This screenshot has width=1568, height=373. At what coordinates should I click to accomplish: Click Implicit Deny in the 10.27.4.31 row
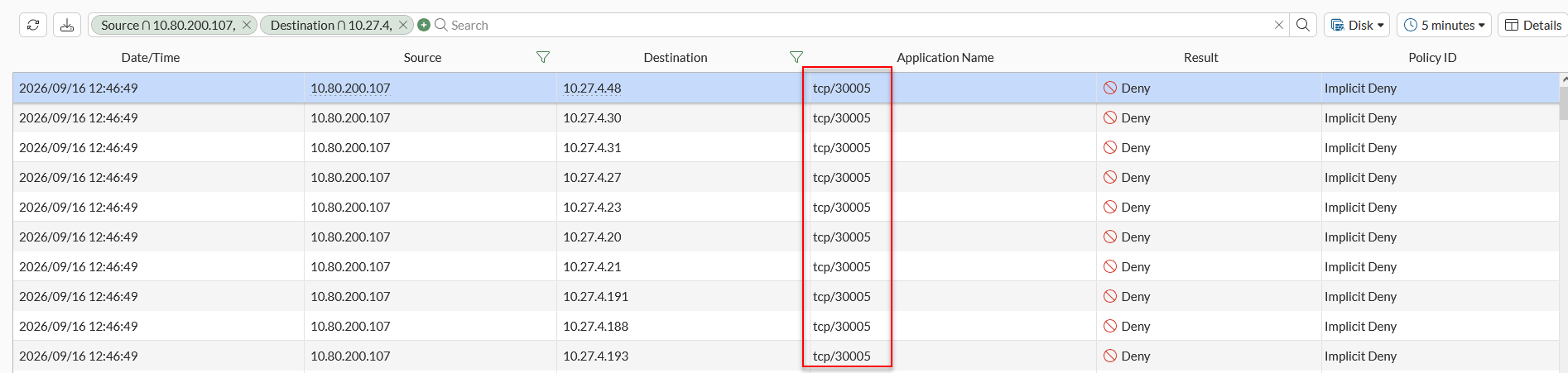[1360, 148]
